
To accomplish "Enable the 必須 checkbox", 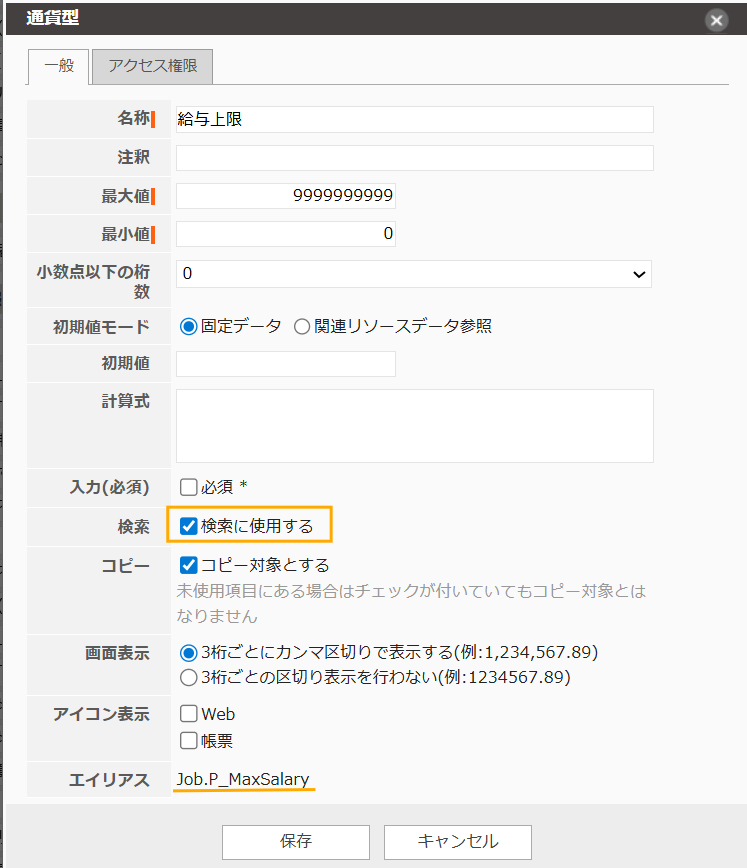I will tap(188, 487).
